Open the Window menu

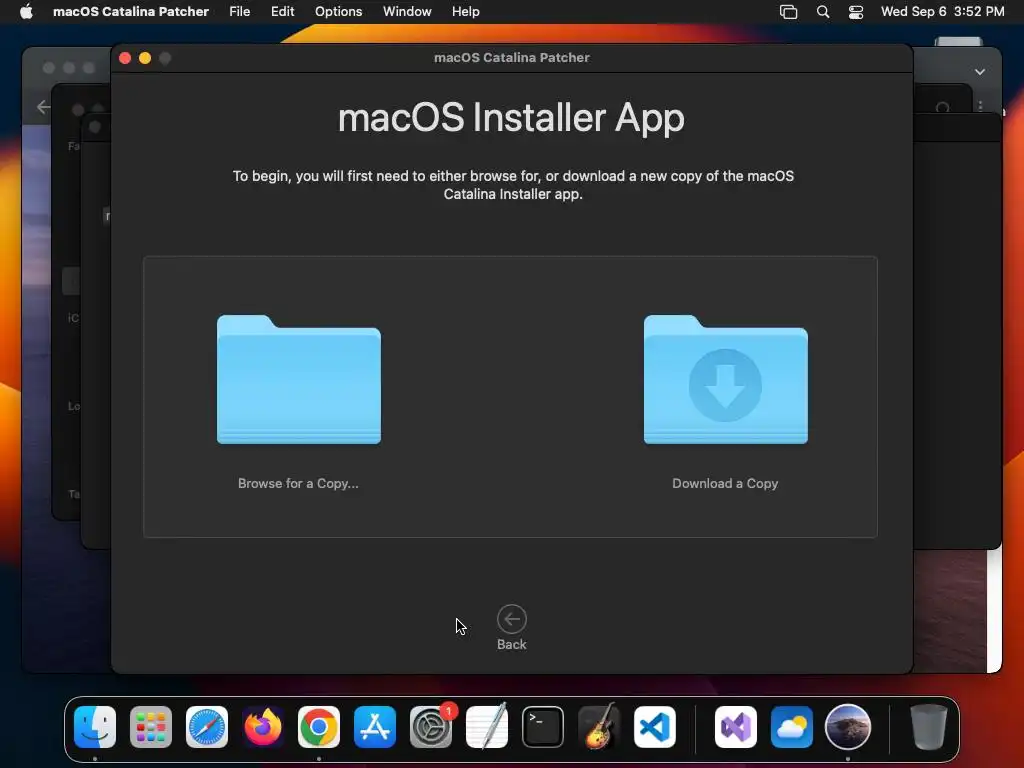(x=407, y=11)
